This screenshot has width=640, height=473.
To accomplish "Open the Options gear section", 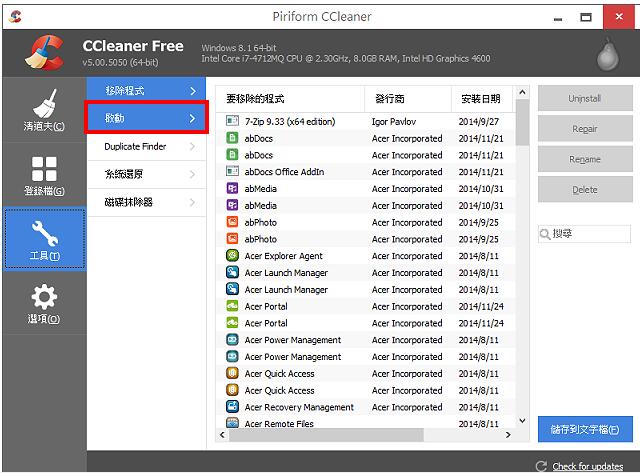I will tap(44, 303).
